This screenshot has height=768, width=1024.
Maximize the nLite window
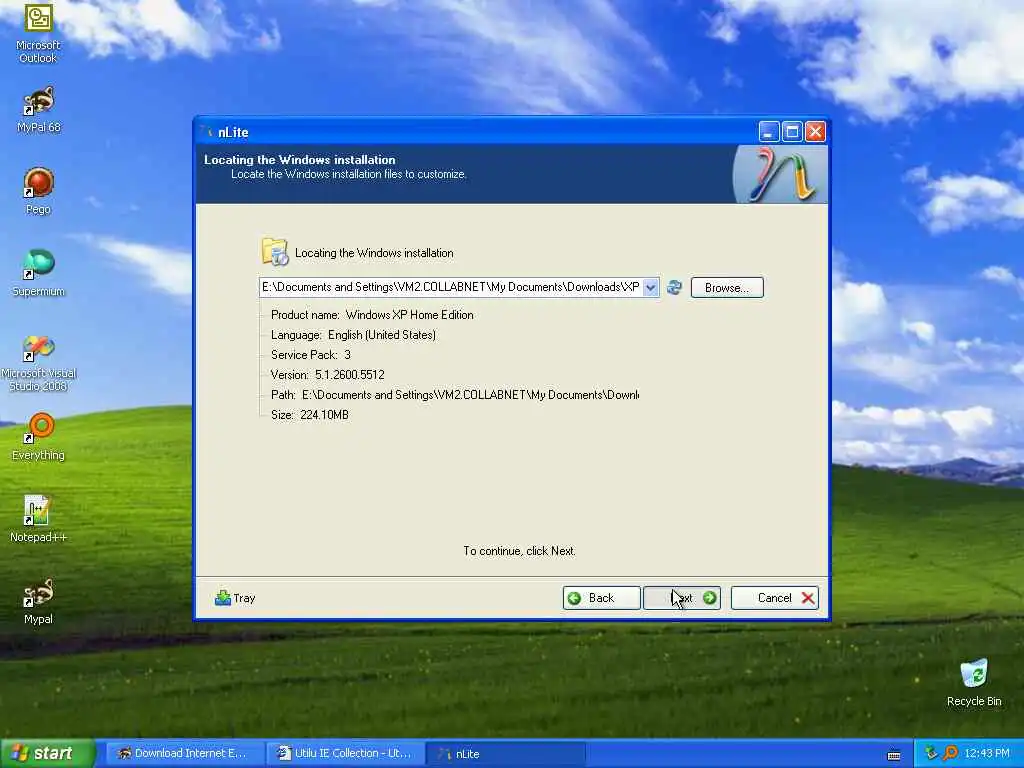(x=792, y=132)
